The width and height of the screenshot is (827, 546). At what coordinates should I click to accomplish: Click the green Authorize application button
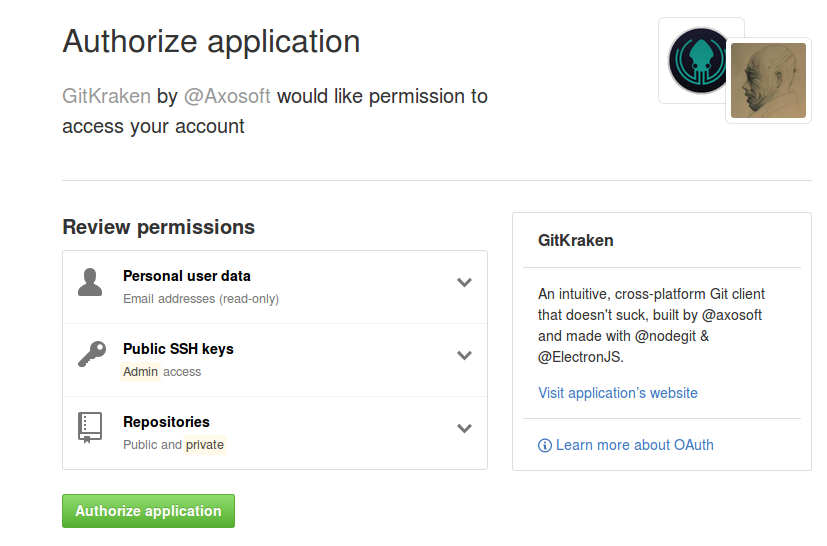pos(148,511)
